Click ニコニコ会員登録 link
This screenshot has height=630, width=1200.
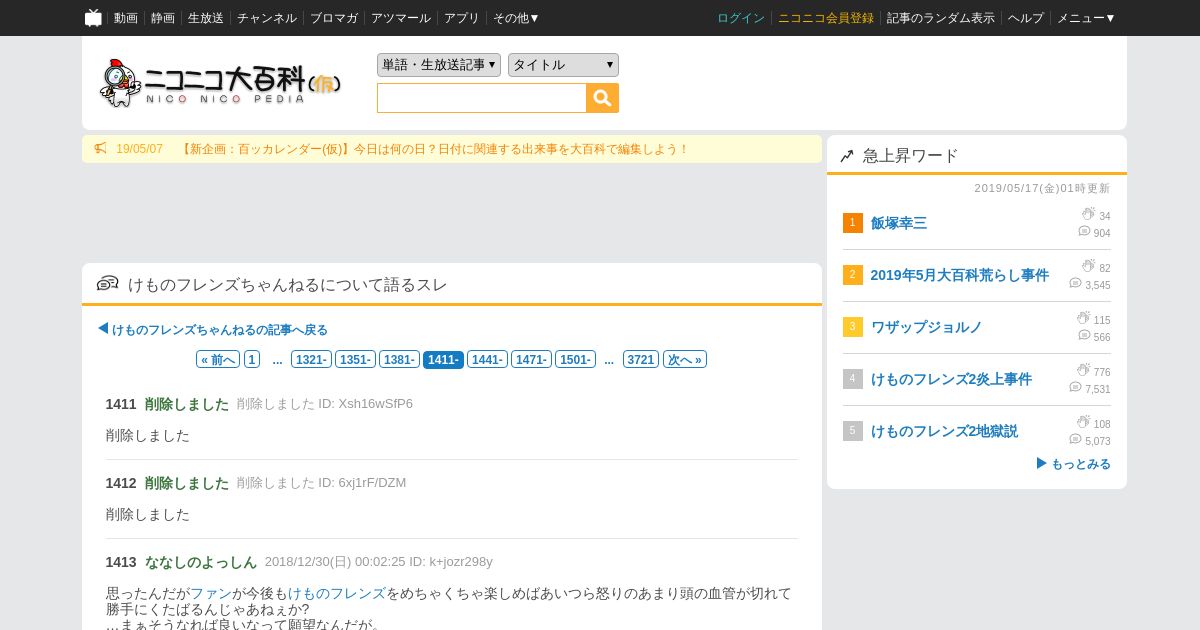[826, 18]
